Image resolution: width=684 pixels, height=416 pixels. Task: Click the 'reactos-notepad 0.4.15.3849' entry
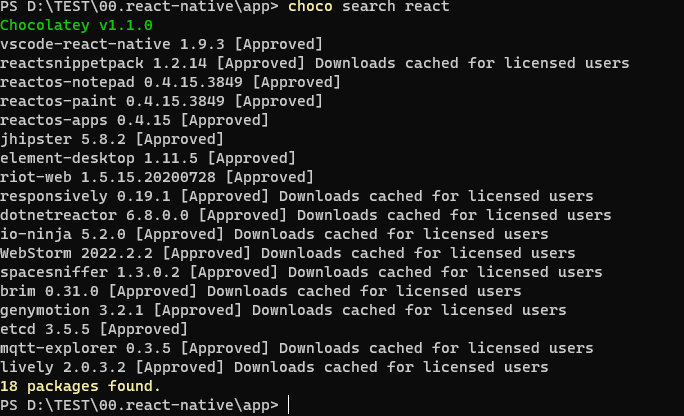pos(170,82)
